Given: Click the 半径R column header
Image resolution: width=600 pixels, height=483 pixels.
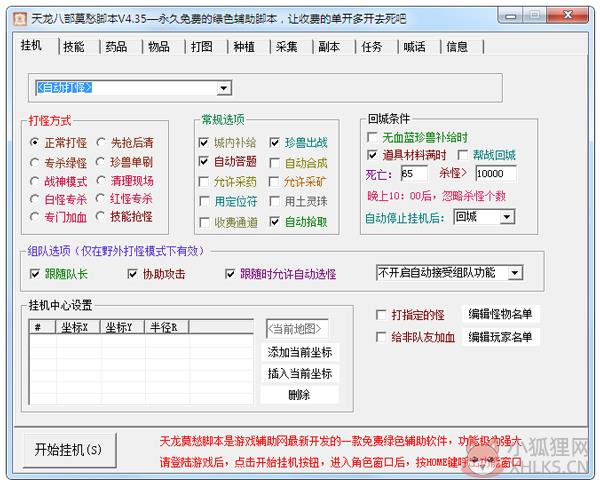Looking at the screenshot, I should point(167,327).
